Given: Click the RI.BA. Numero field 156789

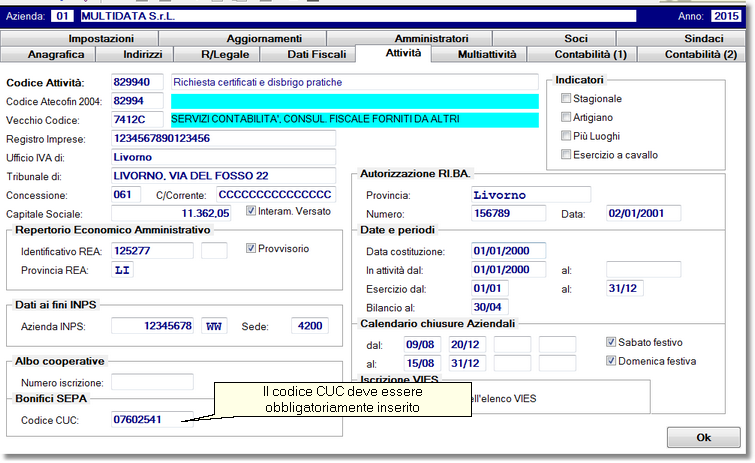Looking at the screenshot, I should (508, 214).
